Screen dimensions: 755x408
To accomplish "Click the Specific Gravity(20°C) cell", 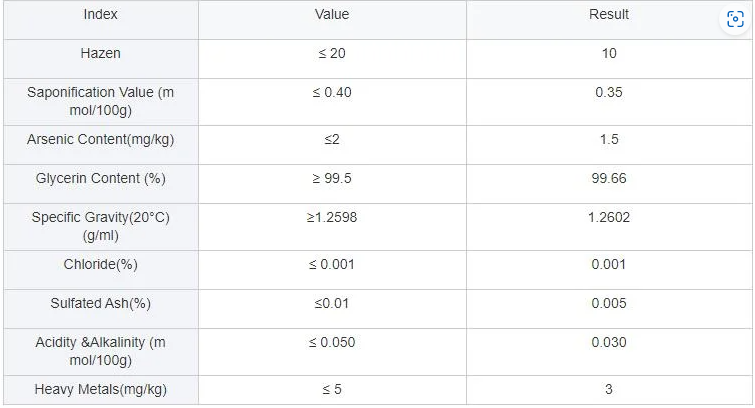I will pyautogui.click(x=101, y=227).
